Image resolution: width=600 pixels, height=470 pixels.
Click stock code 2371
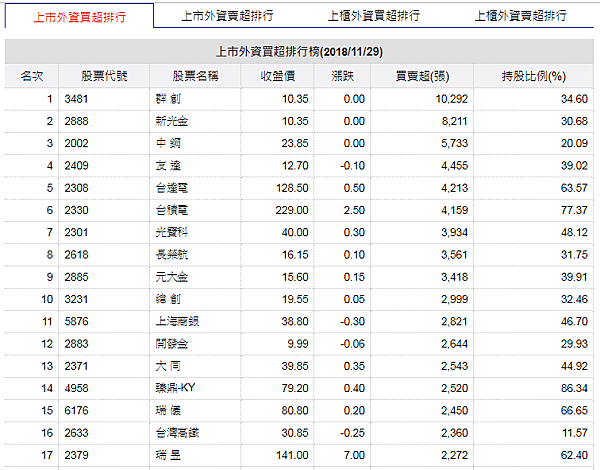click(76, 366)
